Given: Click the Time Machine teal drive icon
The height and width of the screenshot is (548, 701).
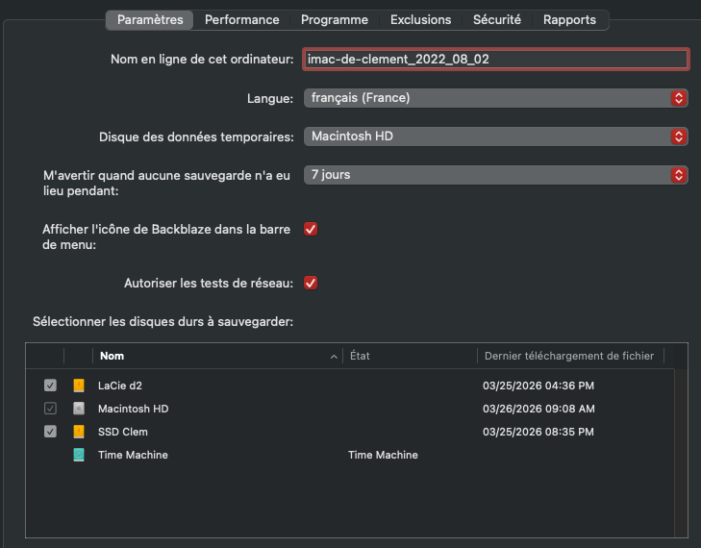Looking at the screenshot, I should pos(79,455).
